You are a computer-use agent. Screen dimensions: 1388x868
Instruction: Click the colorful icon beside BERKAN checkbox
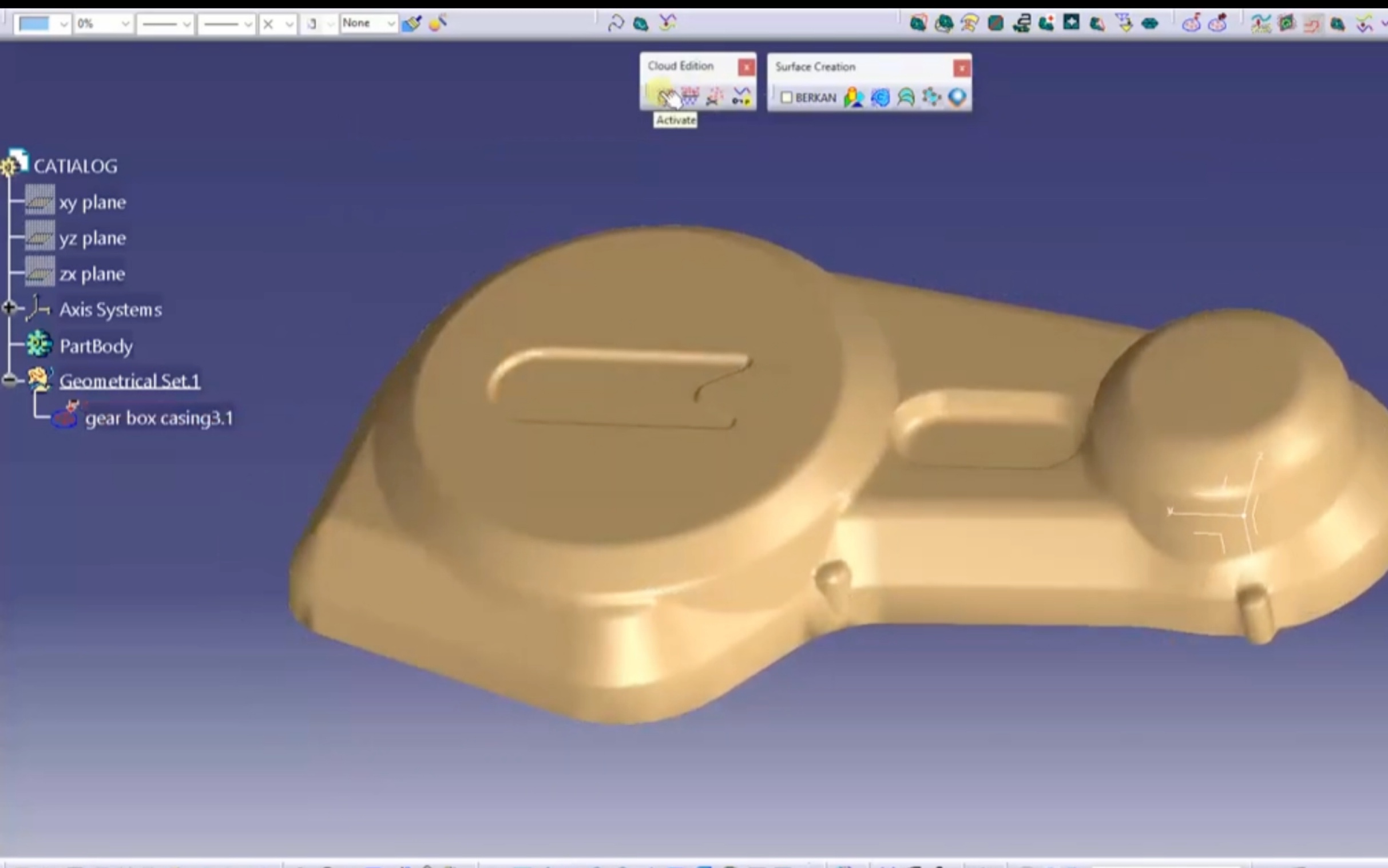[854, 98]
